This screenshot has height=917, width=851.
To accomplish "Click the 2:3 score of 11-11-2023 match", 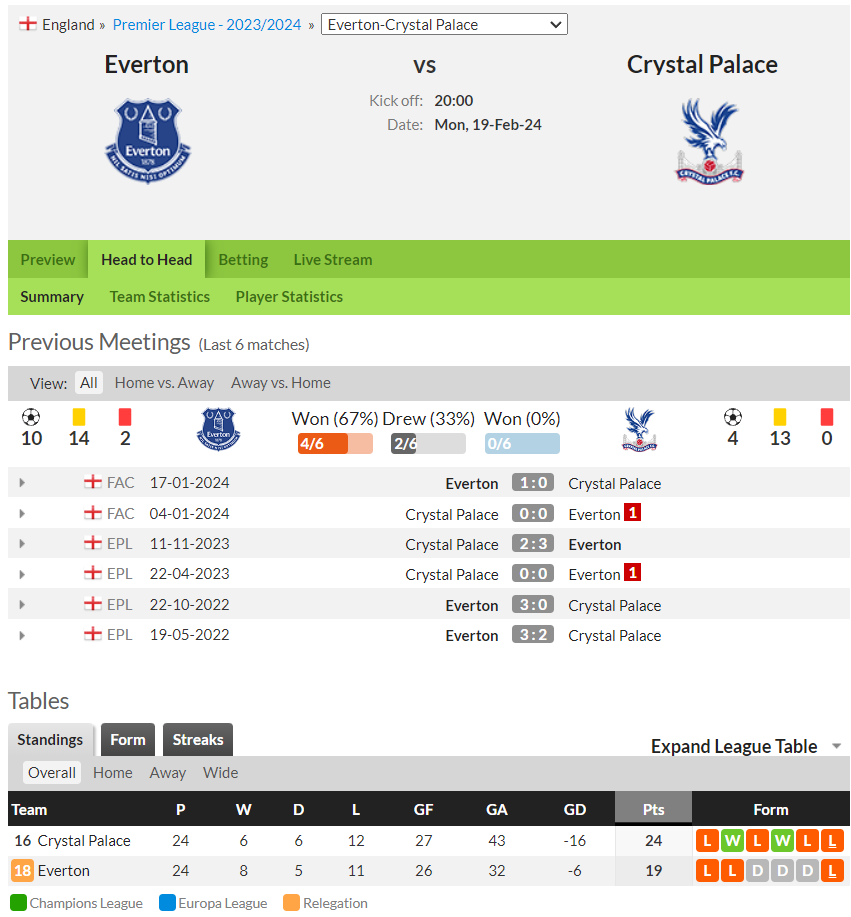I will coord(533,544).
